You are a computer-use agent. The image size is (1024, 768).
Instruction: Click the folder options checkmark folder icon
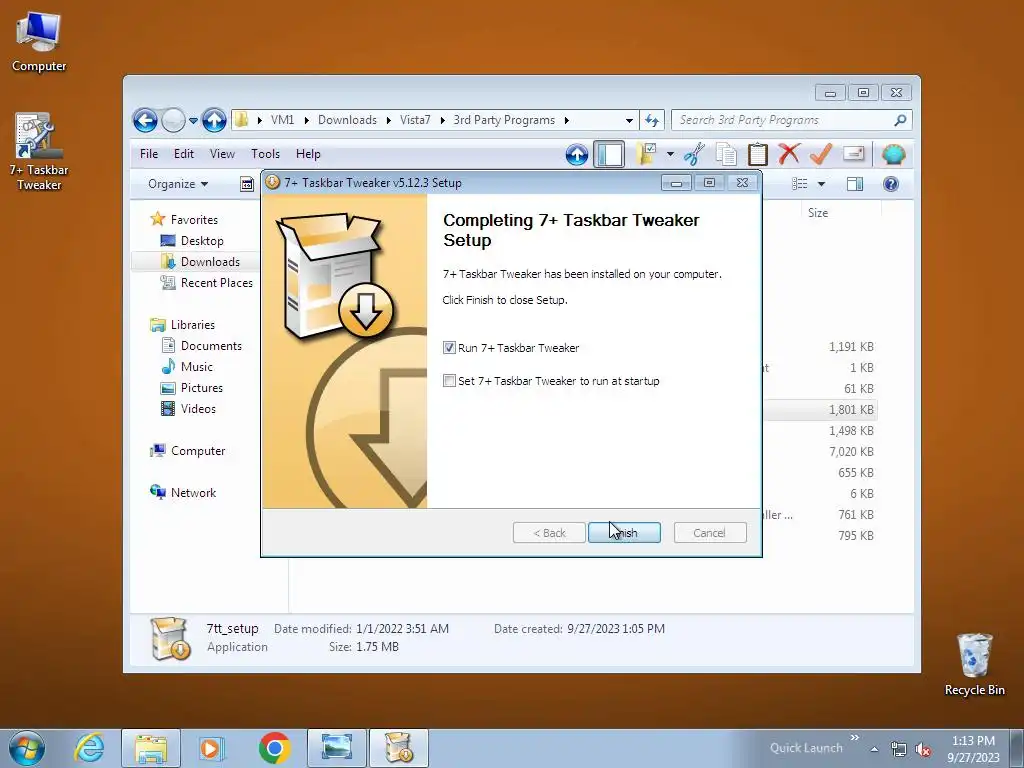pyautogui.click(x=647, y=155)
